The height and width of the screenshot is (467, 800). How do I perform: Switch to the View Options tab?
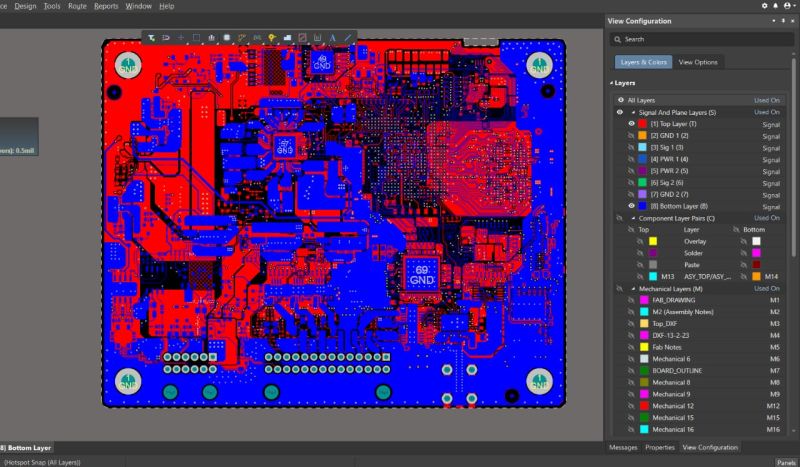[698, 62]
